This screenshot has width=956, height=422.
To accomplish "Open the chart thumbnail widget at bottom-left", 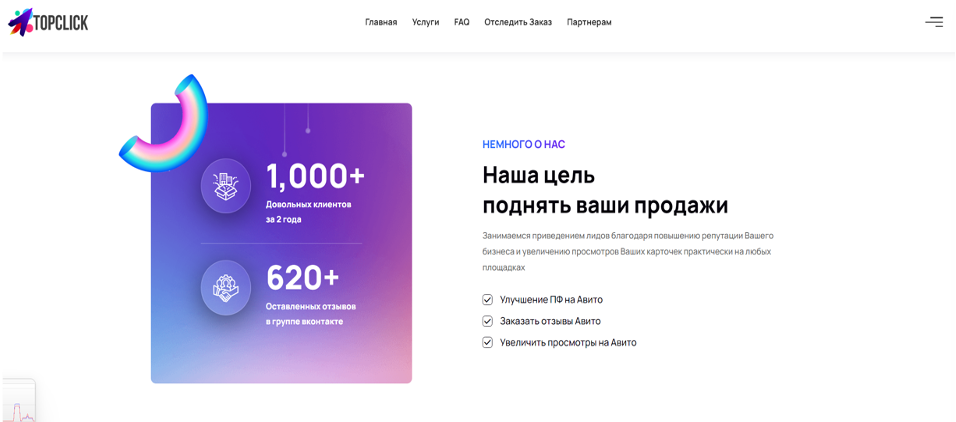I will [18, 401].
